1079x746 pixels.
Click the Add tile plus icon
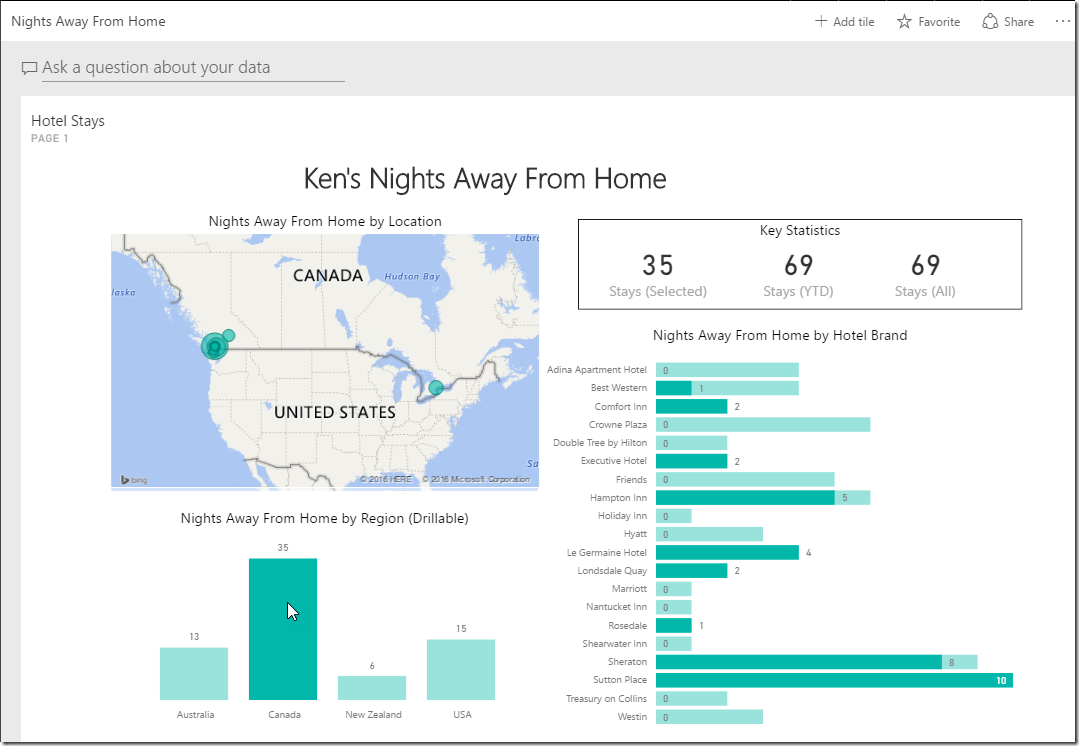(x=820, y=21)
